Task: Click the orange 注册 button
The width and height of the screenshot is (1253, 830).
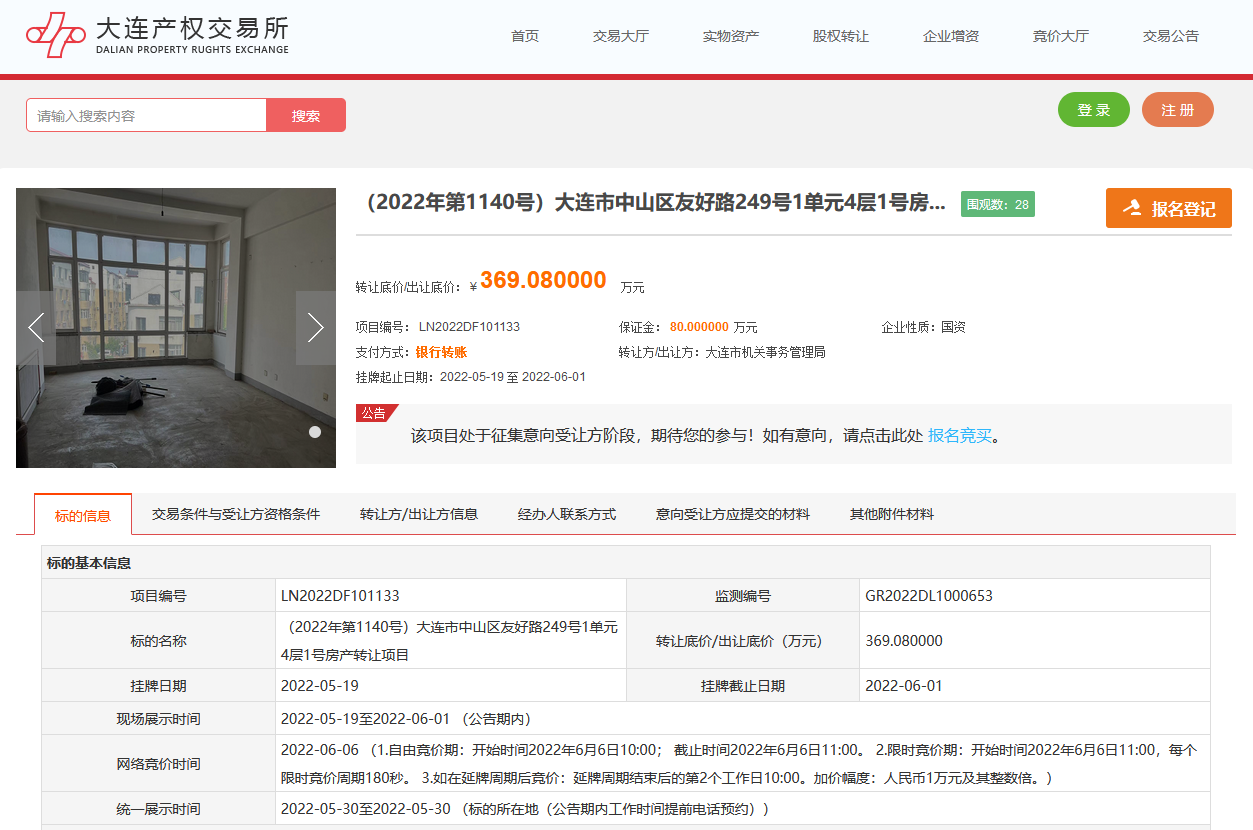Action: click(x=1177, y=110)
